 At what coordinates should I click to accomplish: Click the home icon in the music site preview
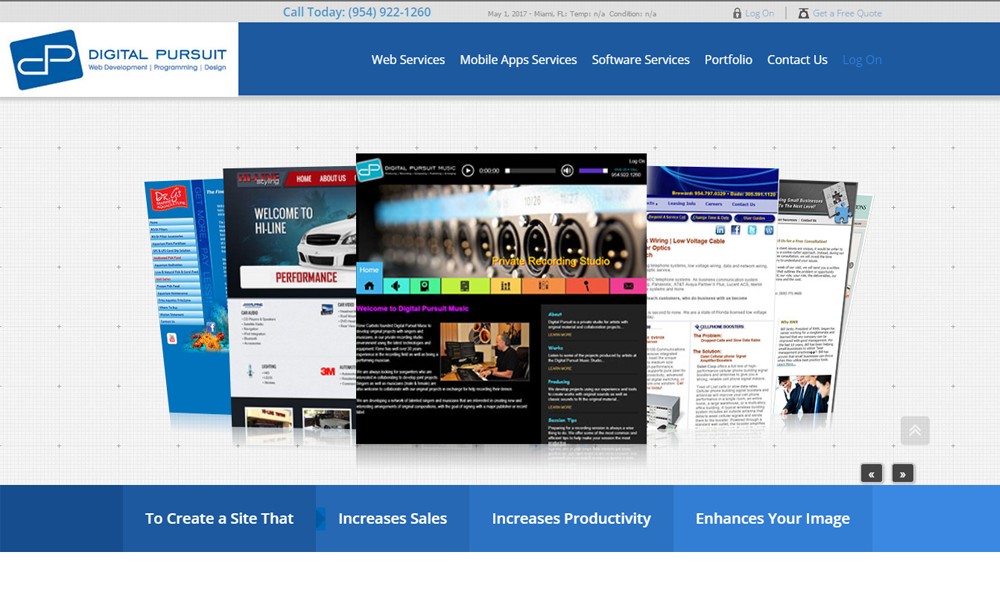(369, 286)
